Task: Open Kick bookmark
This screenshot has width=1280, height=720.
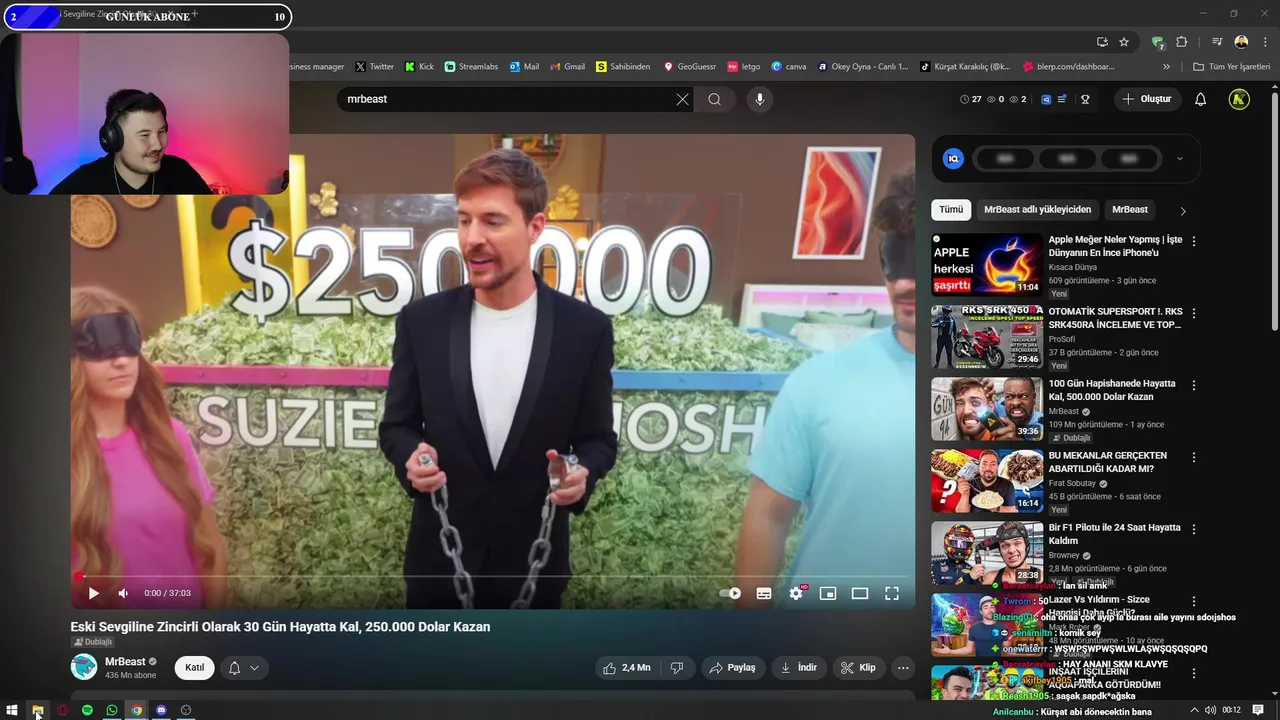Action: click(x=419, y=67)
